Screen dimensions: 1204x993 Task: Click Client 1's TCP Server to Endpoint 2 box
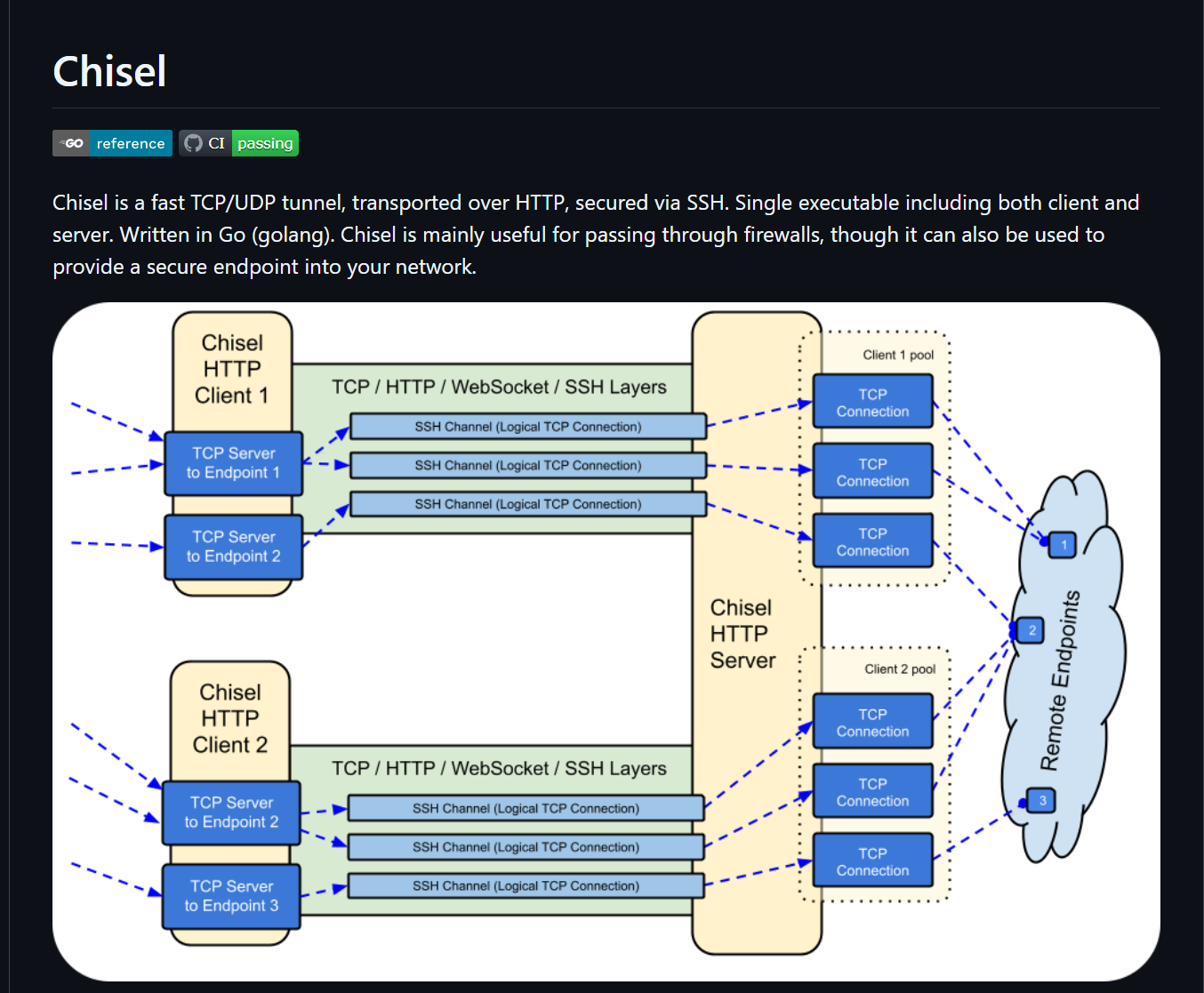coord(233,547)
